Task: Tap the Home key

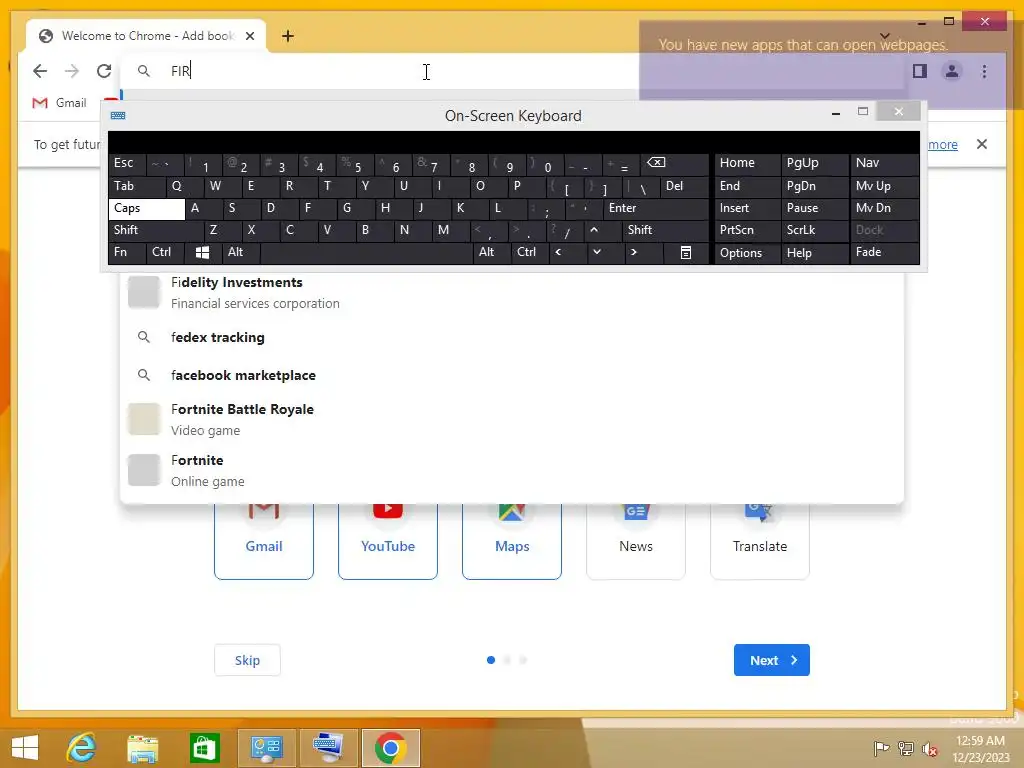Action: click(747, 163)
